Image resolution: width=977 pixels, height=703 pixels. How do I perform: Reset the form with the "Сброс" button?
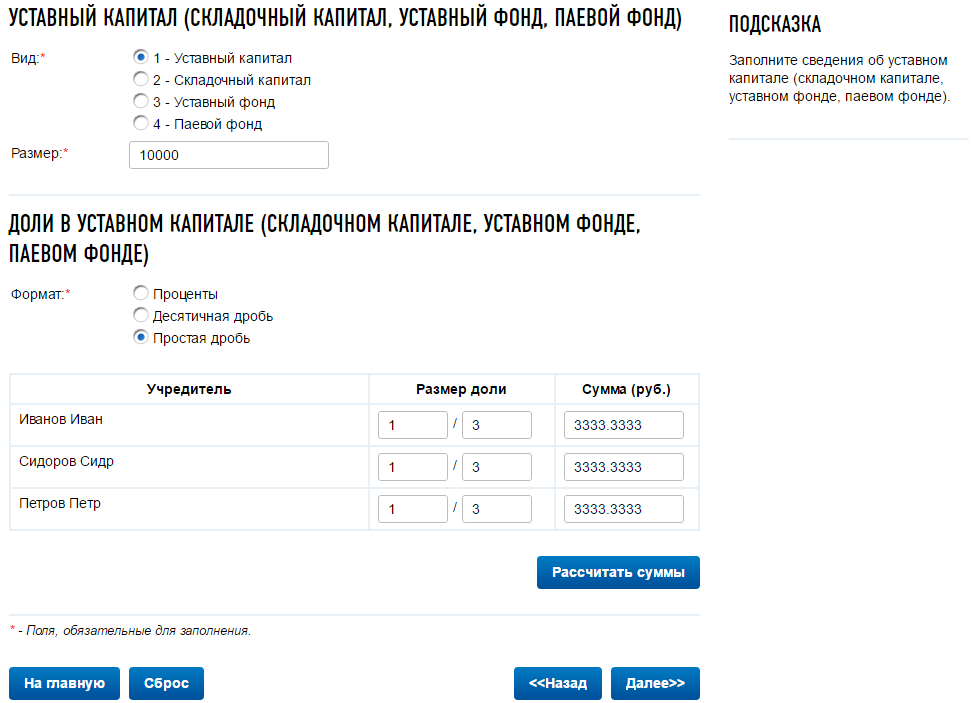click(165, 683)
